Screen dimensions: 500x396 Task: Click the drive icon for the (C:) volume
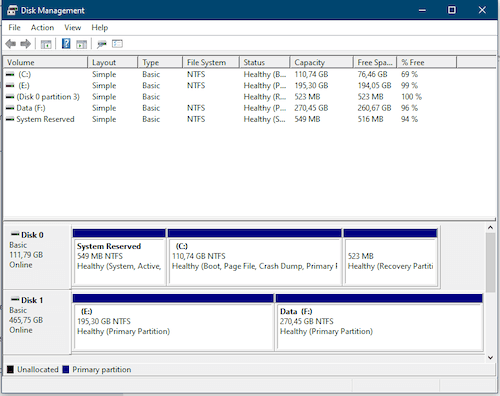[x=10, y=74]
